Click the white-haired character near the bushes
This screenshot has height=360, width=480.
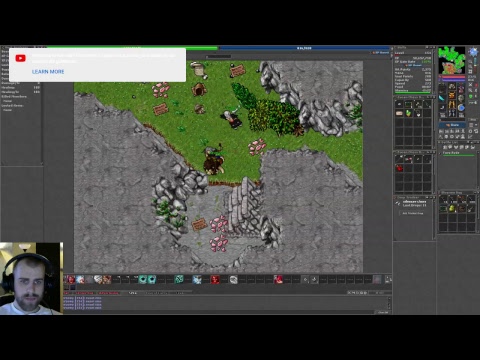point(232,118)
